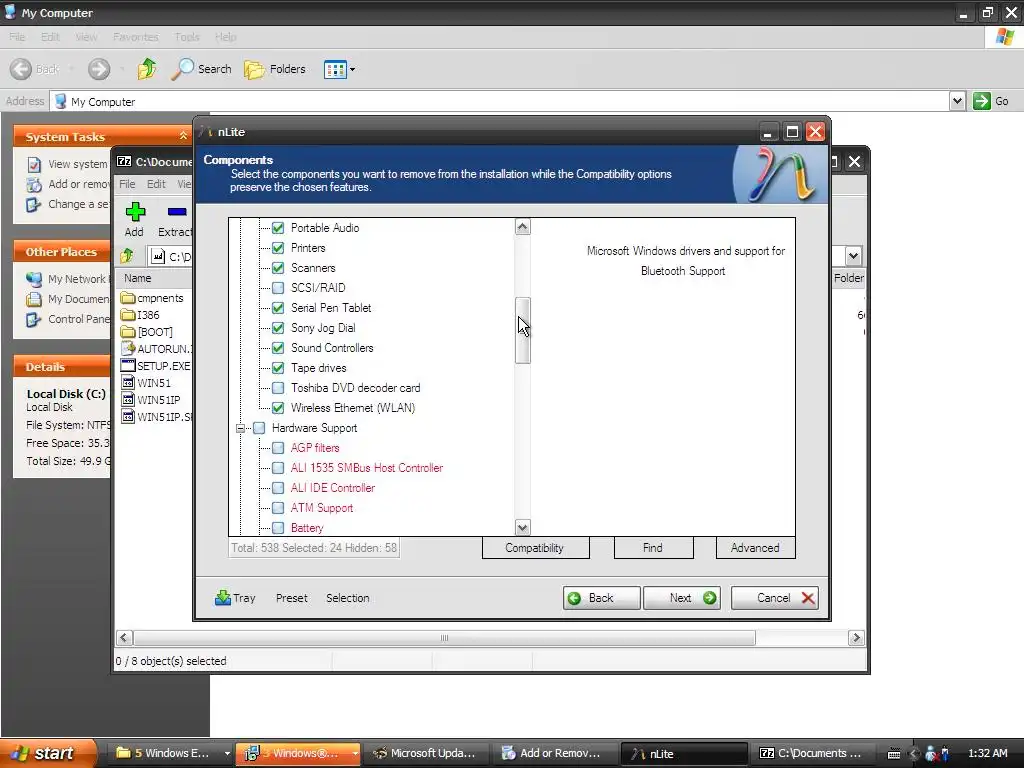Open the Selection menu in nLite

(x=347, y=598)
